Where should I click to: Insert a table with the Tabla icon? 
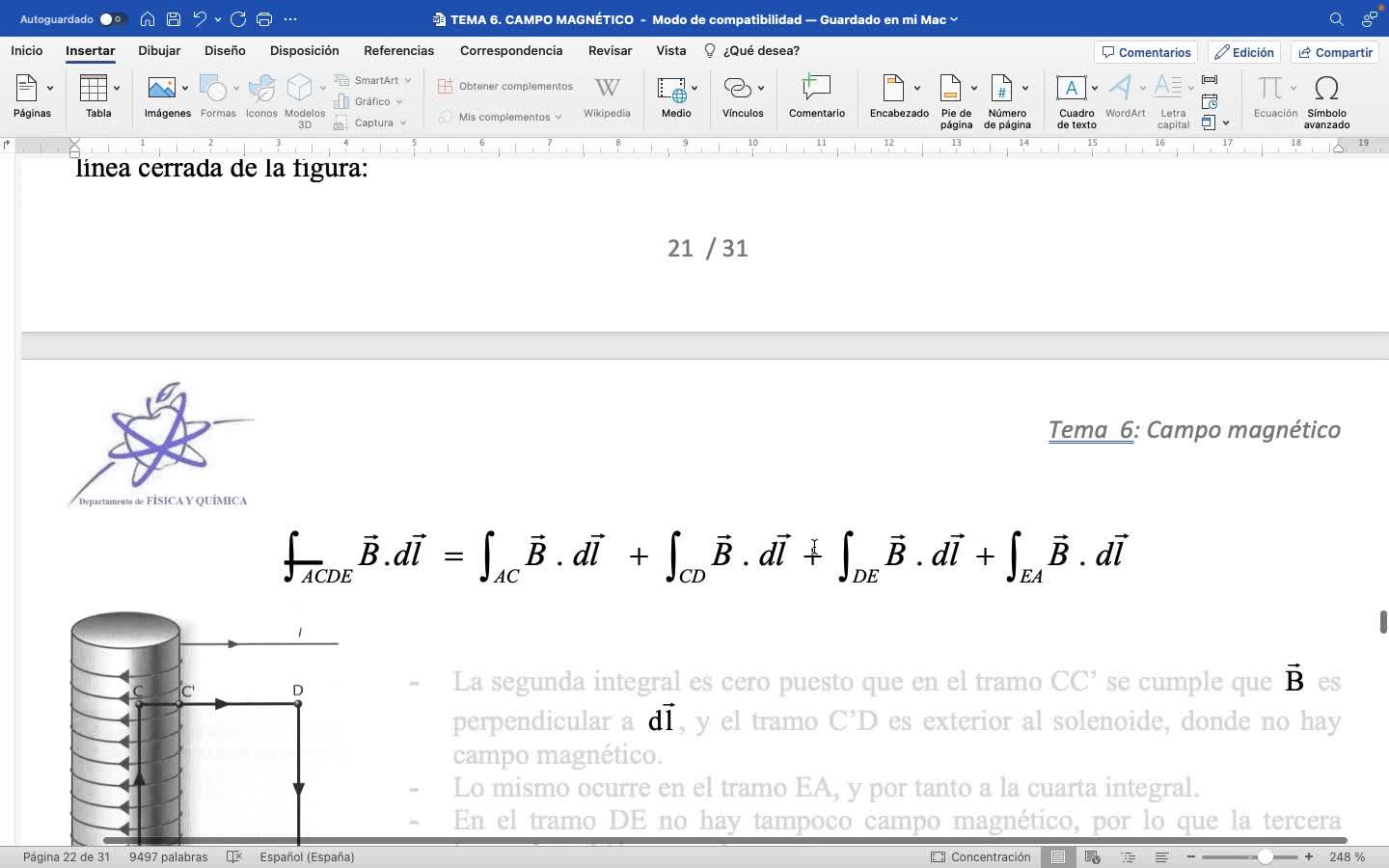click(x=94, y=88)
